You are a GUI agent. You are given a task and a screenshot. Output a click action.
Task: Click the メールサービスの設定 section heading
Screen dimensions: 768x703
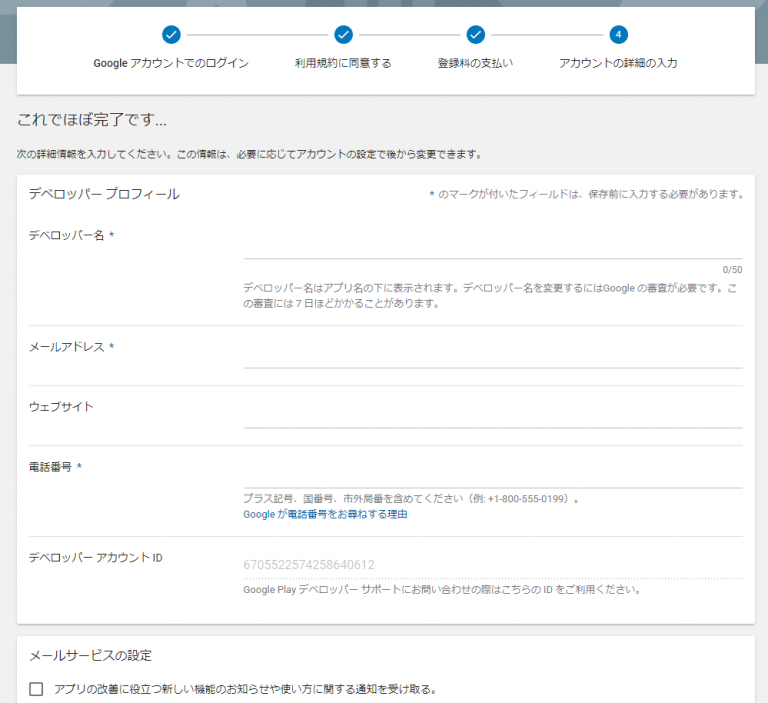(90, 656)
